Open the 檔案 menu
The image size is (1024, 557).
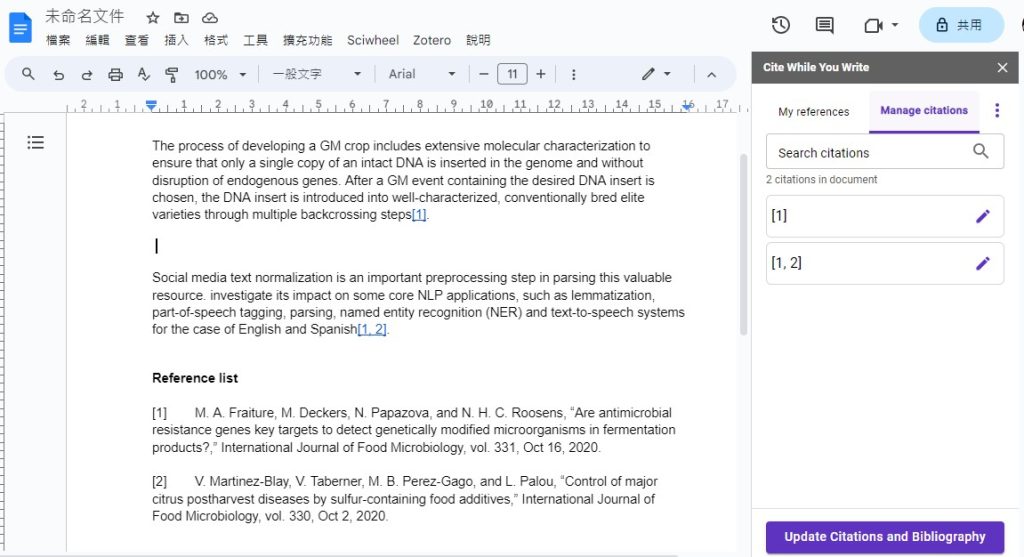[x=58, y=40]
